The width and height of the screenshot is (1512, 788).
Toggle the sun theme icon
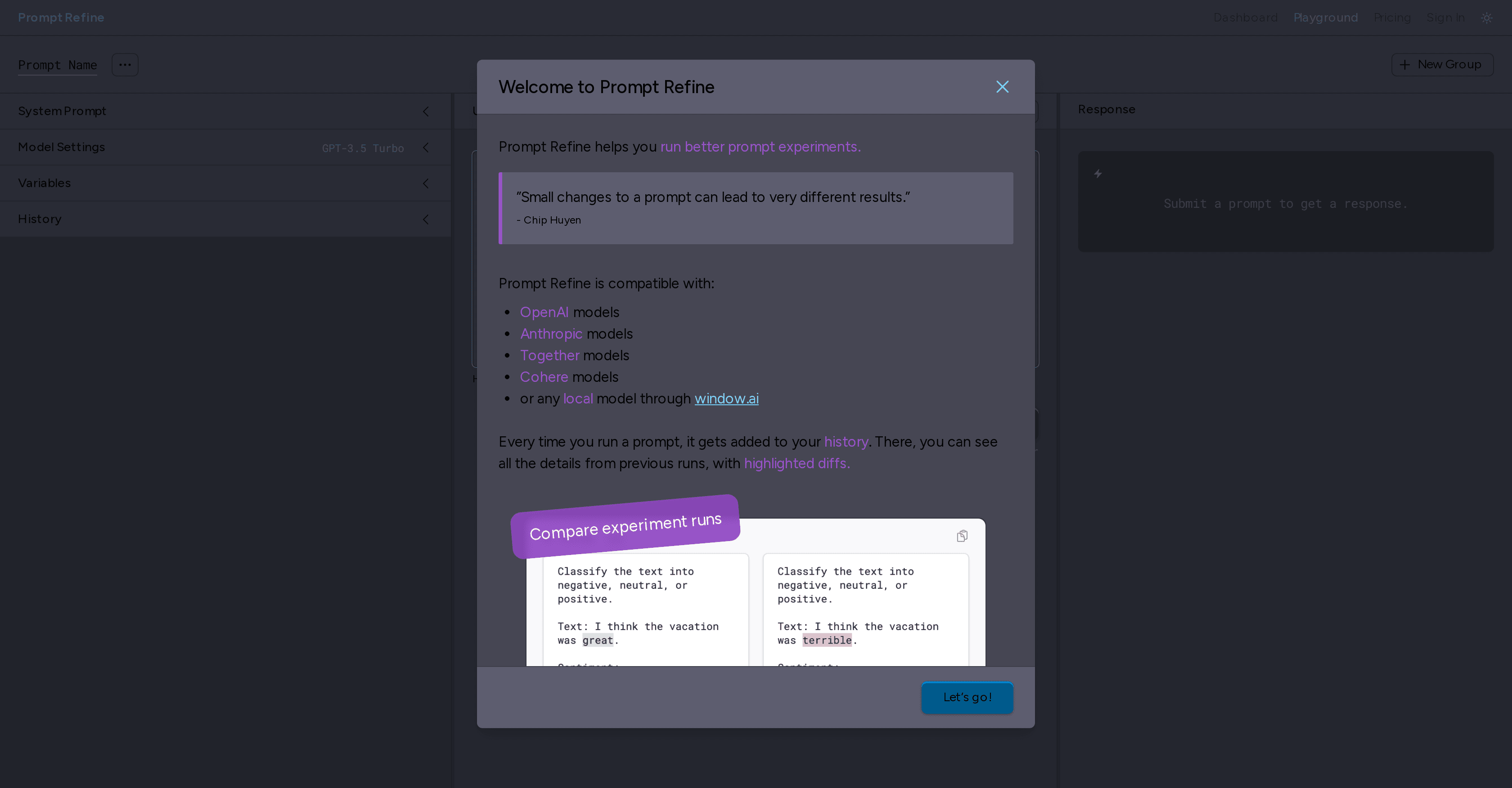click(x=1486, y=18)
